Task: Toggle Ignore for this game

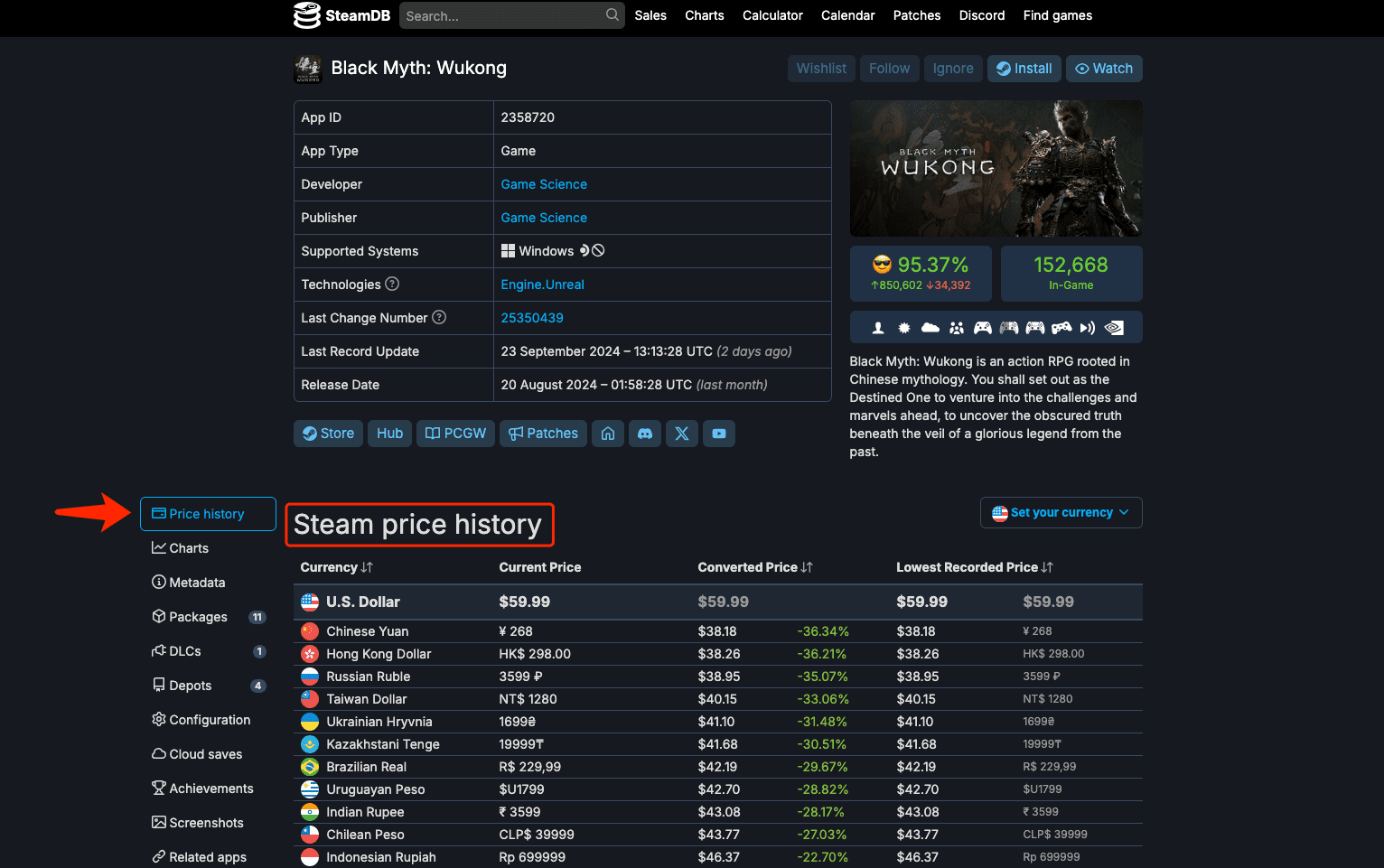Action: pyautogui.click(x=953, y=69)
